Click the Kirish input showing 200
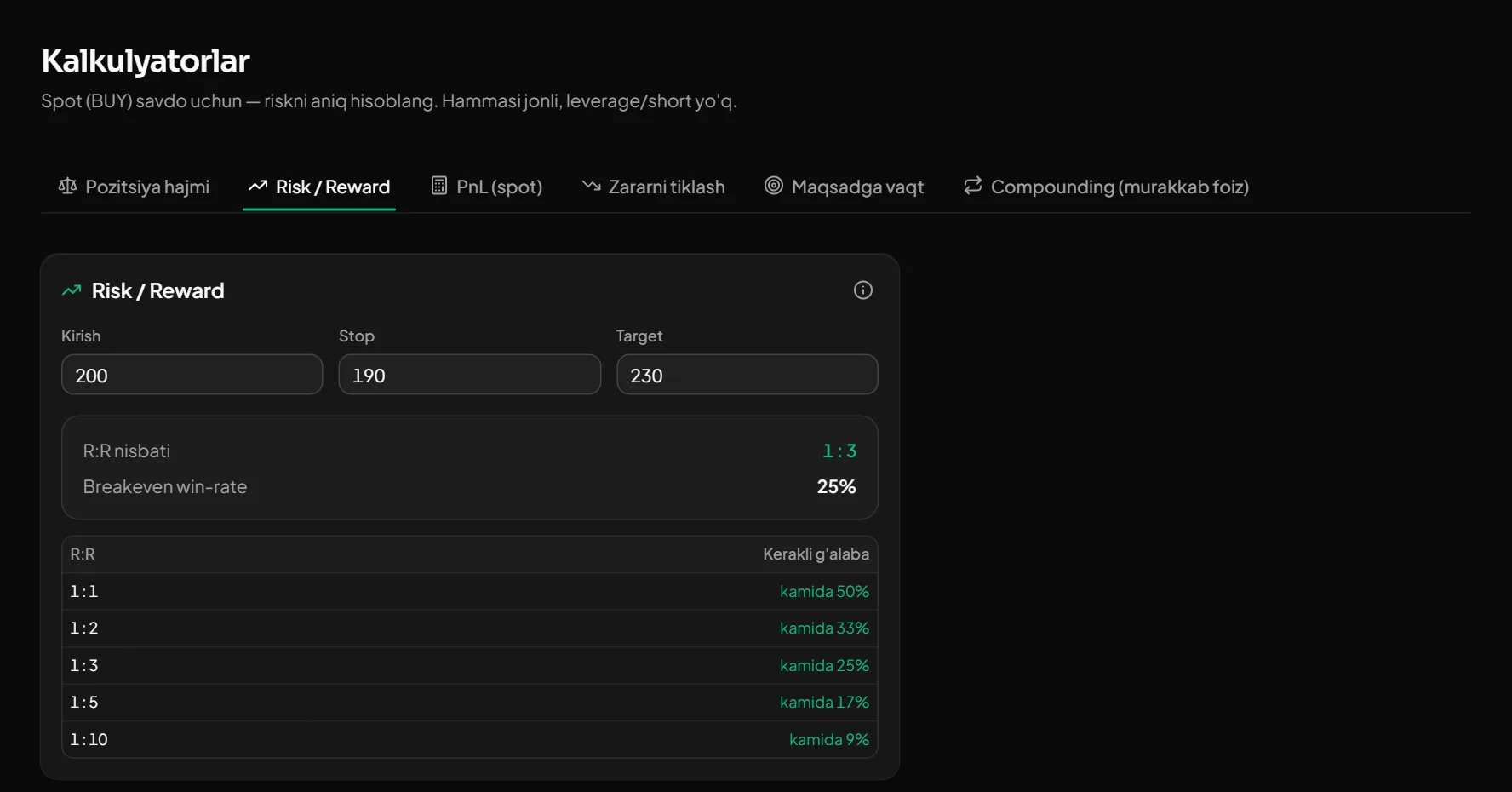The height and width of the screenshot is (792, 1512). point(192,375)
